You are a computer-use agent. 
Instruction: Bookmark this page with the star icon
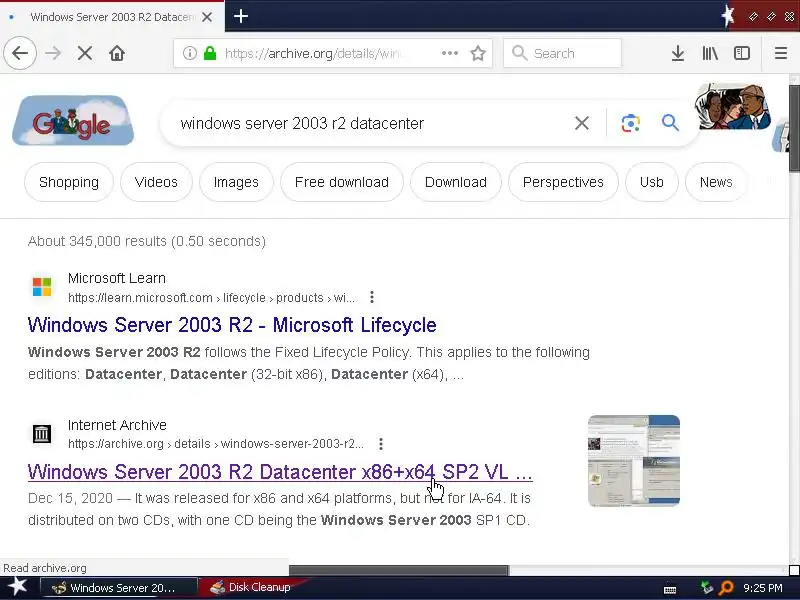(478, 53)
